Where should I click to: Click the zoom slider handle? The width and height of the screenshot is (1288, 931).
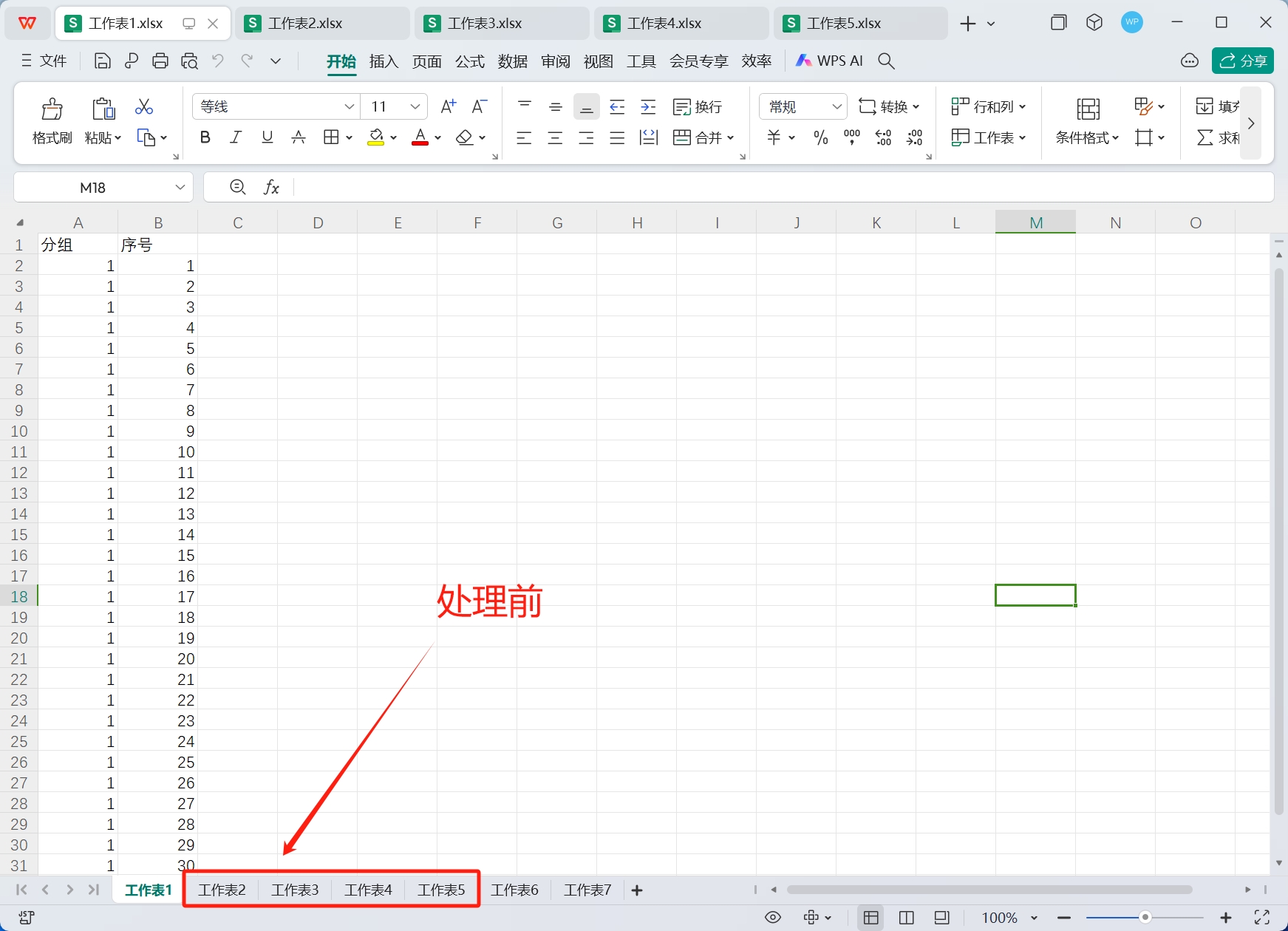point(1145,918)
